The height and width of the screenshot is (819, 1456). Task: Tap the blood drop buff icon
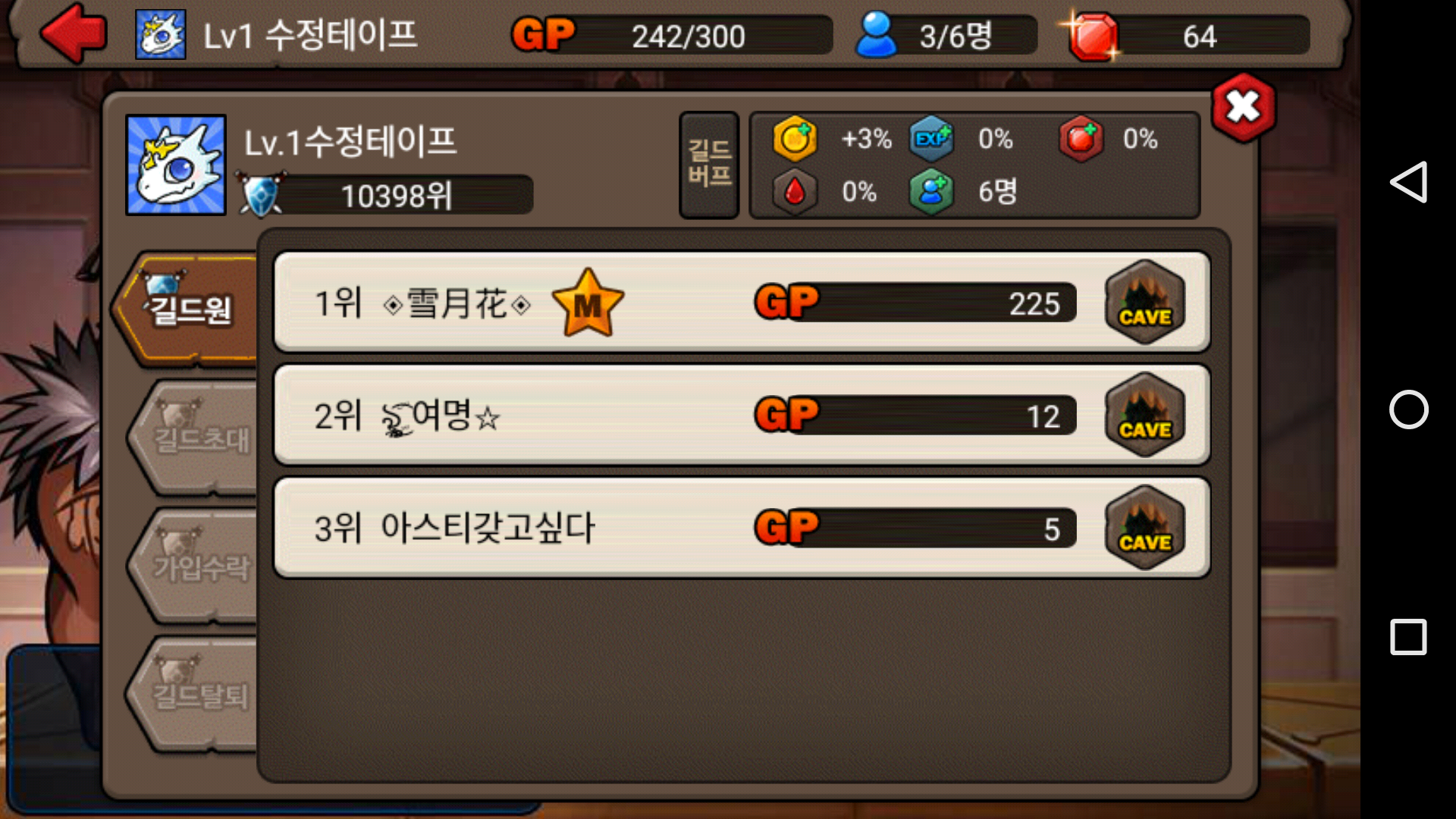coord(794,192)
